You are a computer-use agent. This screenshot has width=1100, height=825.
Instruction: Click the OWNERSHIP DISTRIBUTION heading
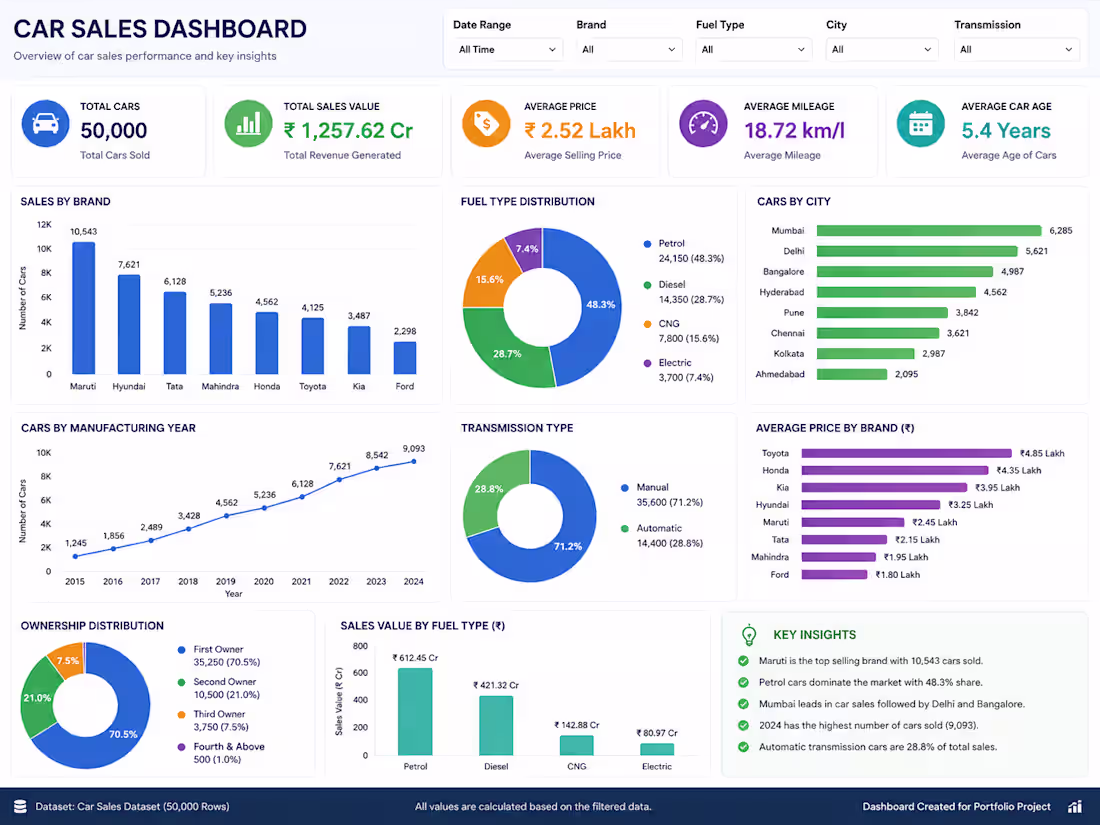(x=92, y=626)
